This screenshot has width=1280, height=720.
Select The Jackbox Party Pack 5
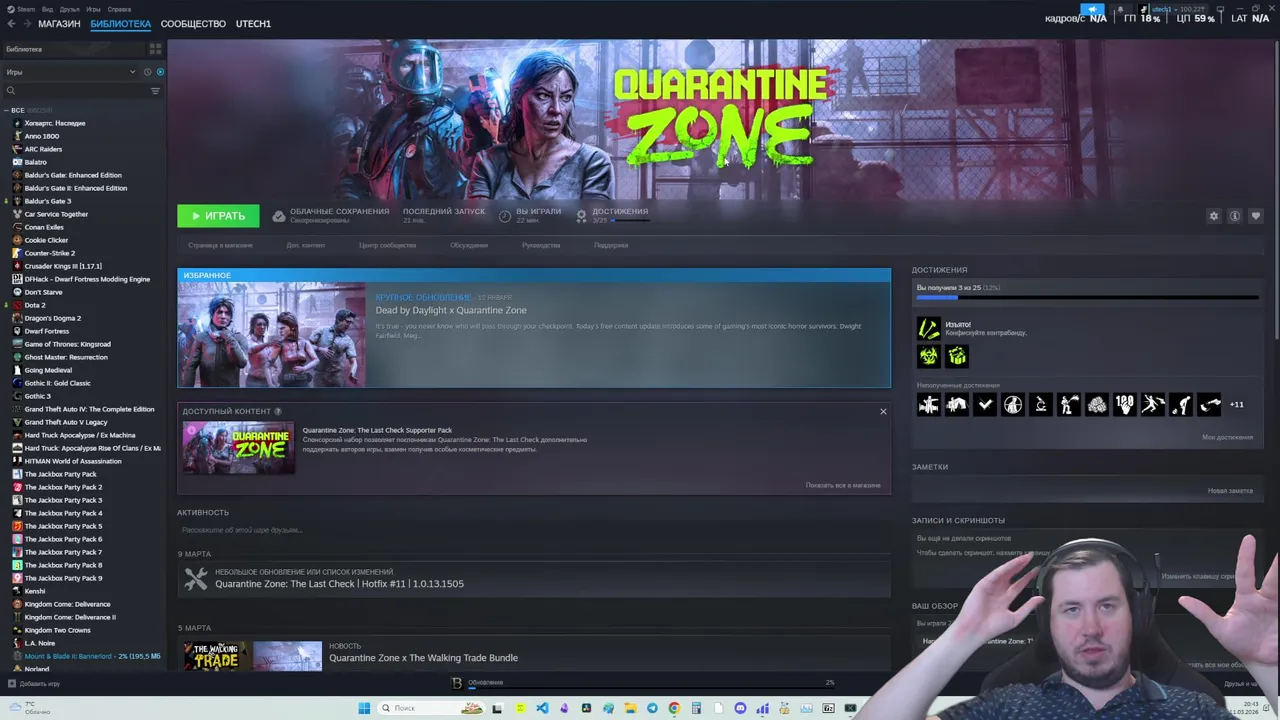tap(63, 526)
